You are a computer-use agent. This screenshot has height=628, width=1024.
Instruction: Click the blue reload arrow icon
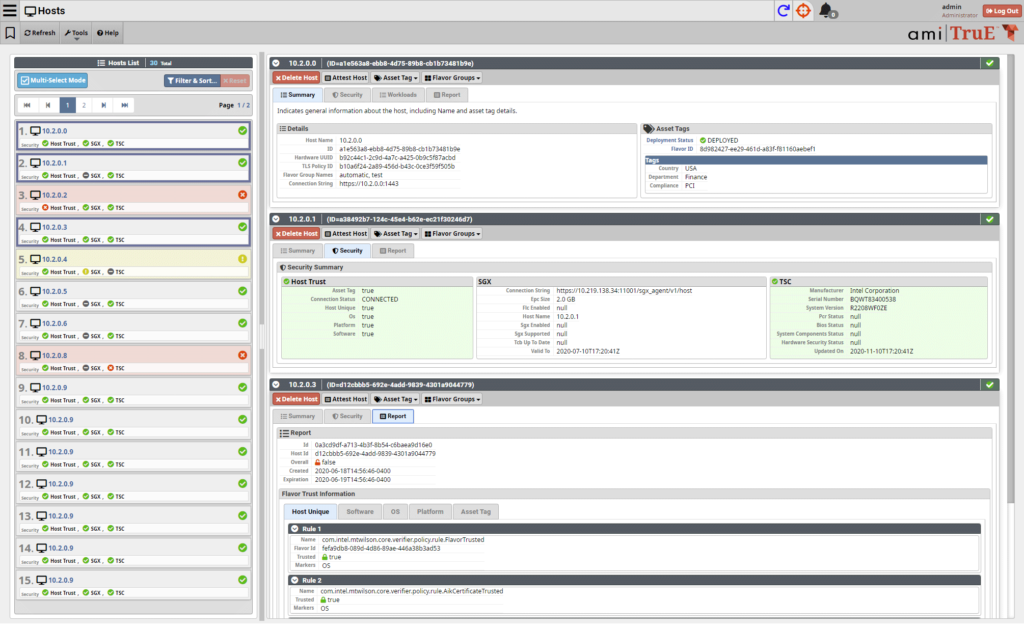783,11
